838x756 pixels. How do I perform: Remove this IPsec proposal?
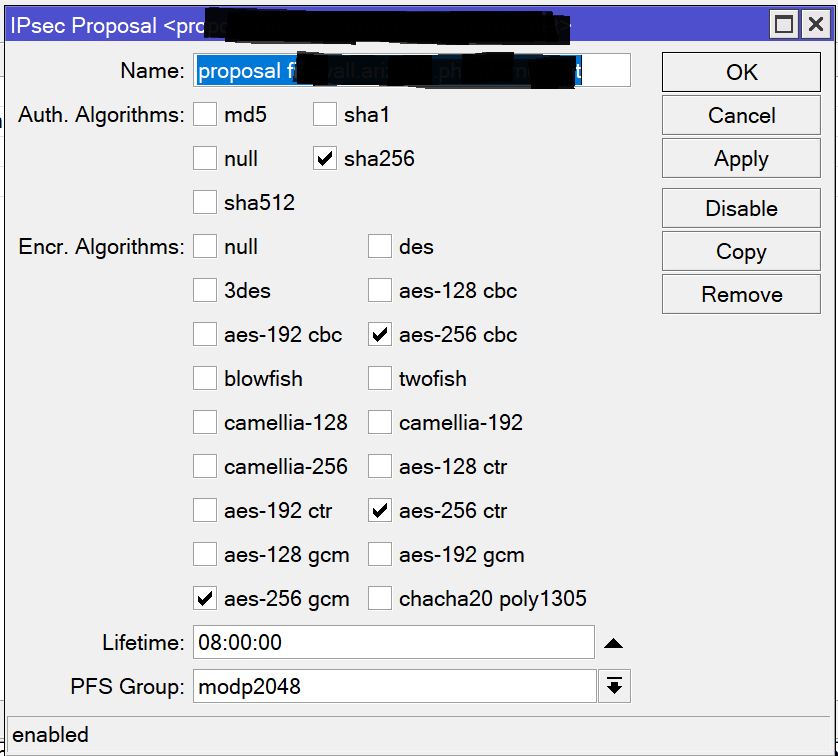tap(741, 294)
